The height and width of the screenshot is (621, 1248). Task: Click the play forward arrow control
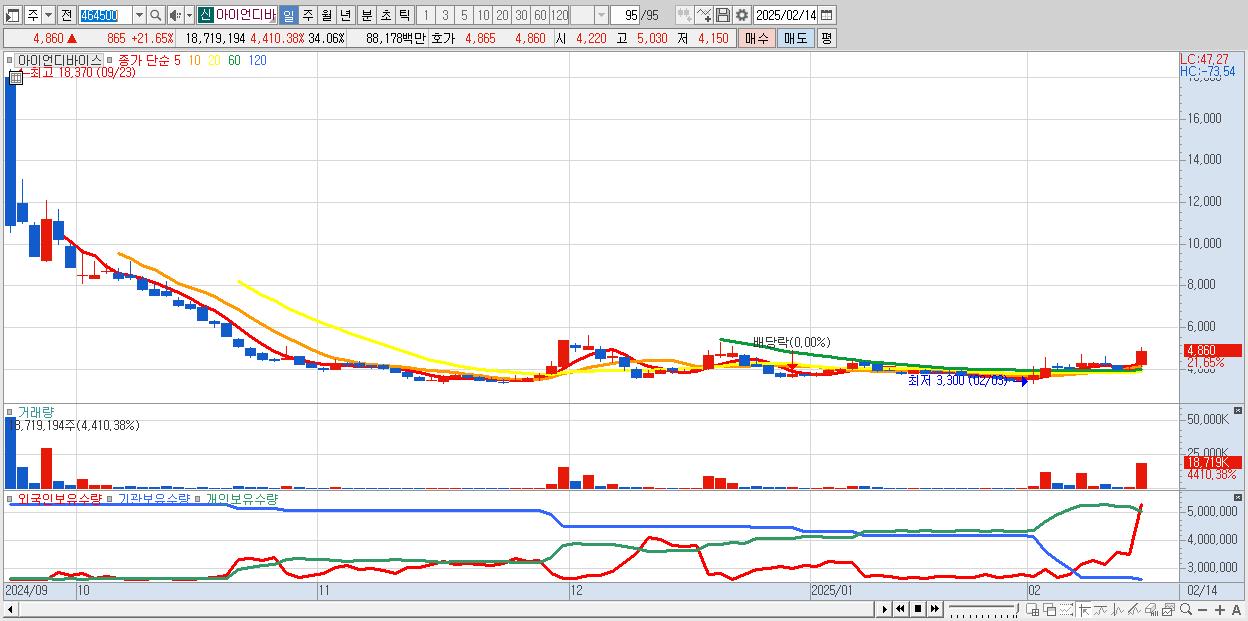click(884, 609)
